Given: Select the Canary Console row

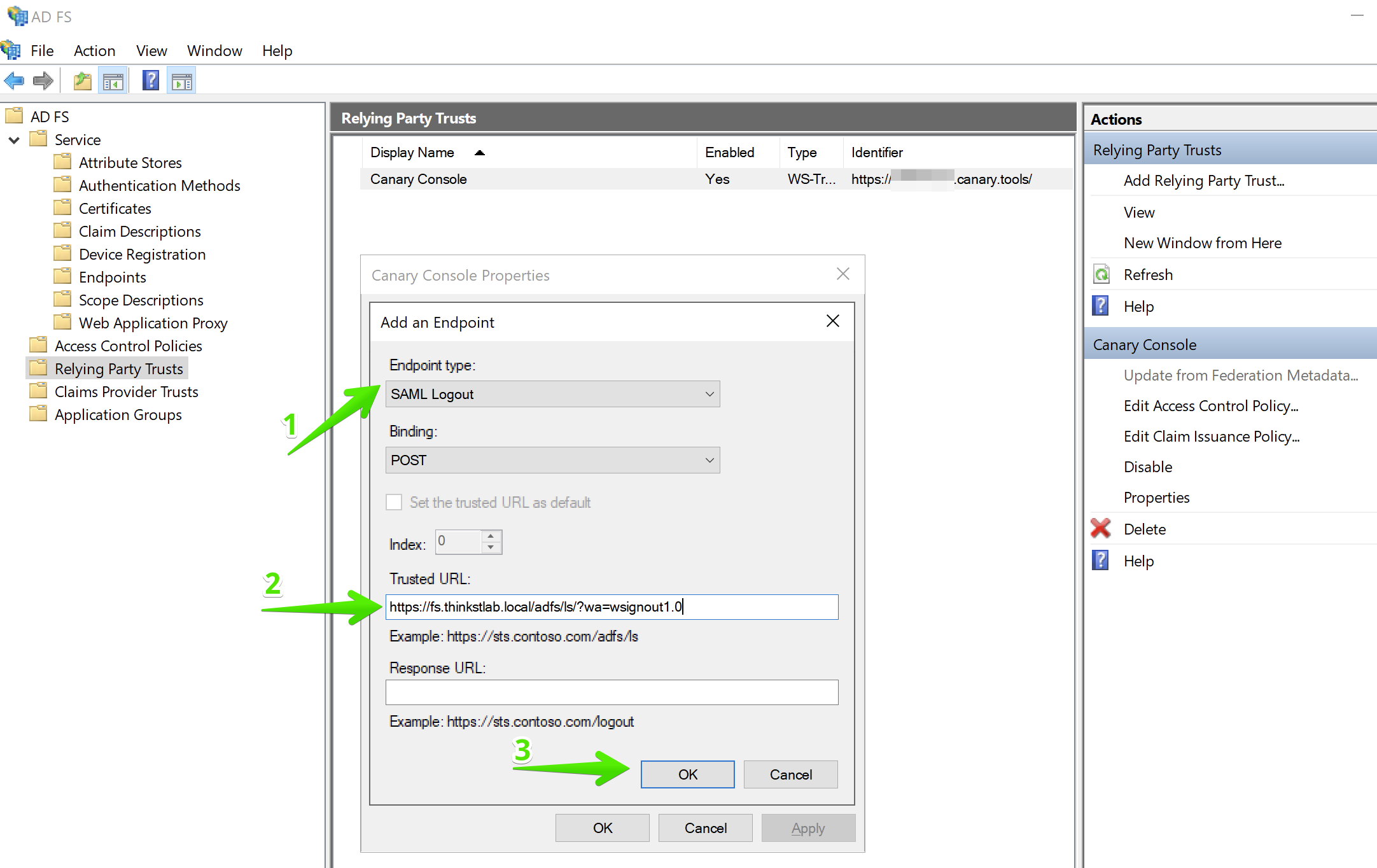Looking at the screenshot, I should [x=715, y=179].
